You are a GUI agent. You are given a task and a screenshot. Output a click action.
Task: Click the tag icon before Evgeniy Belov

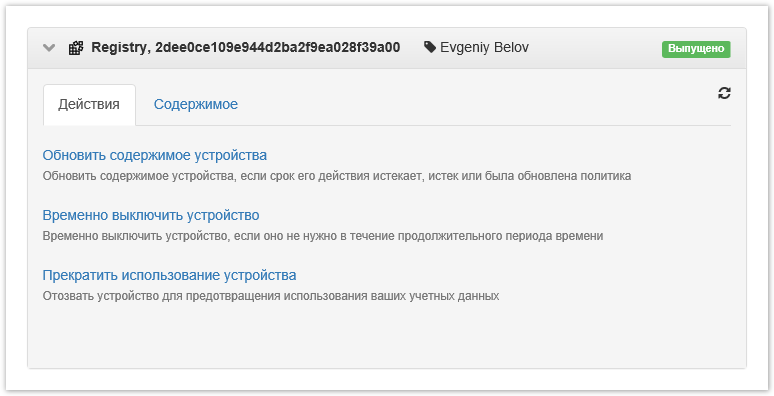coord(430,47)
